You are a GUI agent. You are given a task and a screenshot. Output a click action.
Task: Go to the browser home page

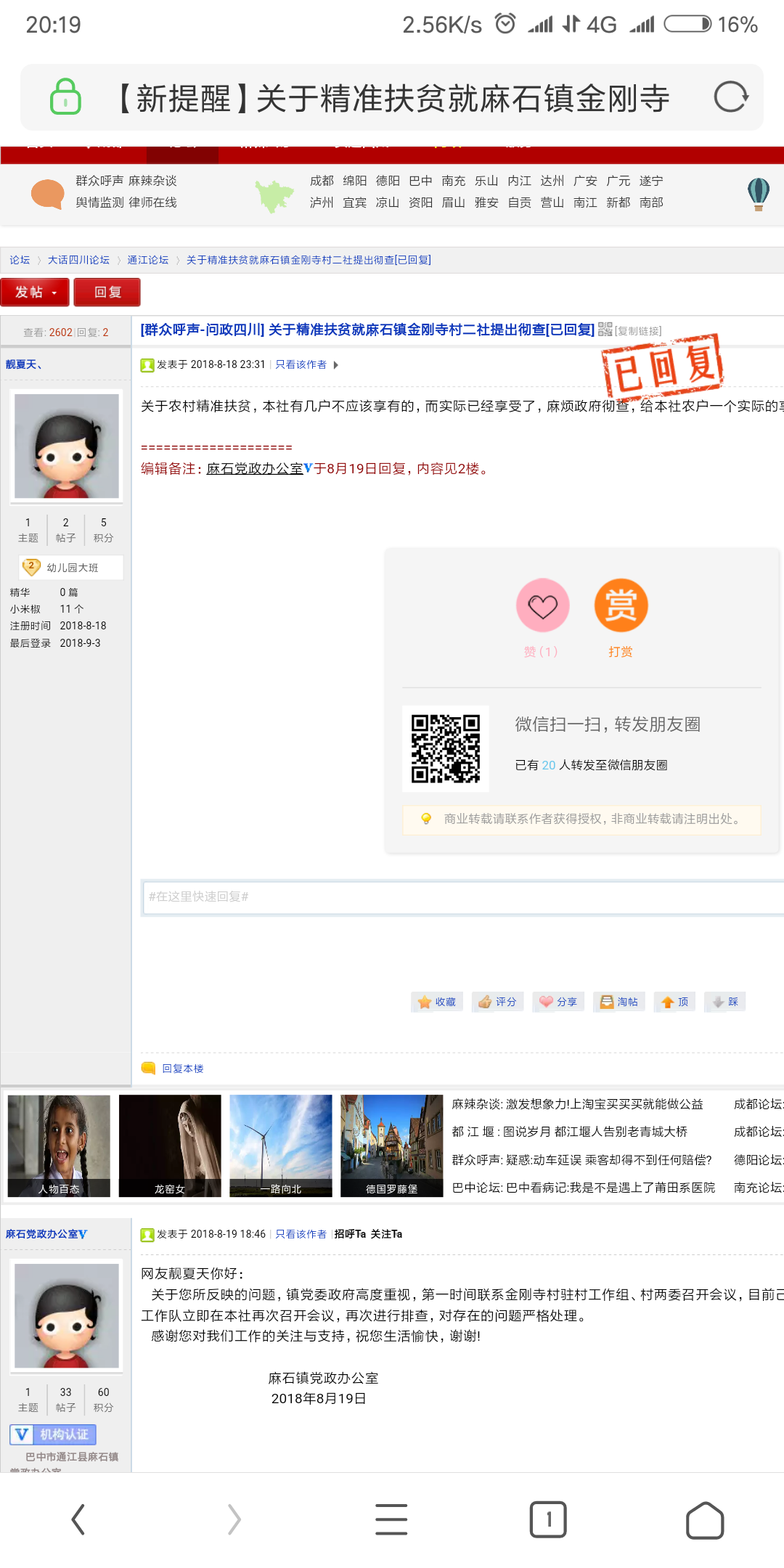[x=704, y=1519]
